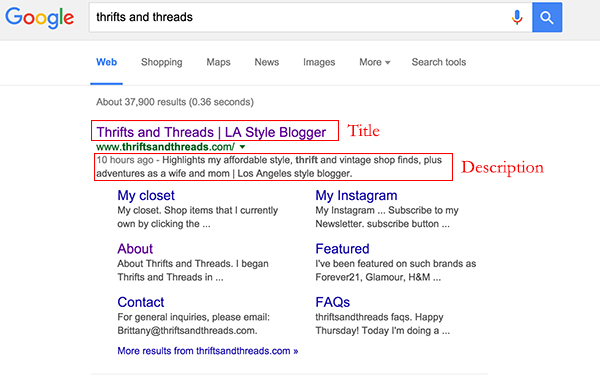The width and height of the screenshot is (600, 376).
Task: Click 'More results from thriftsandthreads.com'
Action: pos(208,351)
